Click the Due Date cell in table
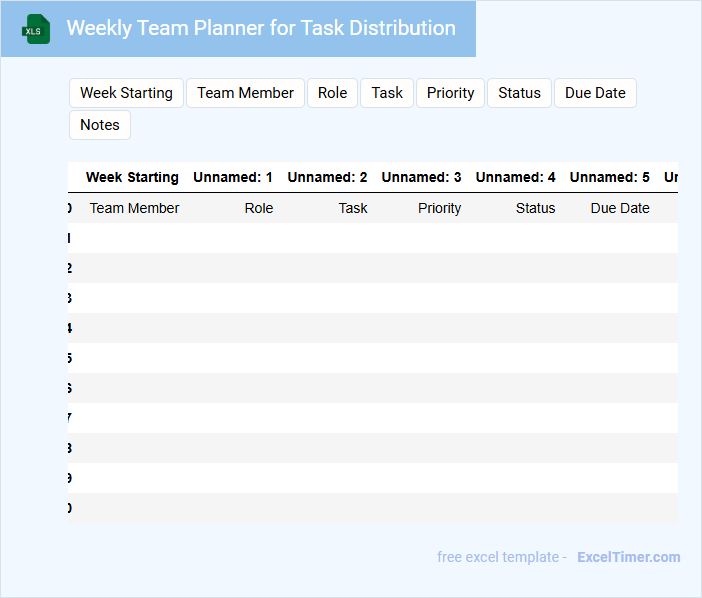 [620, 208]
